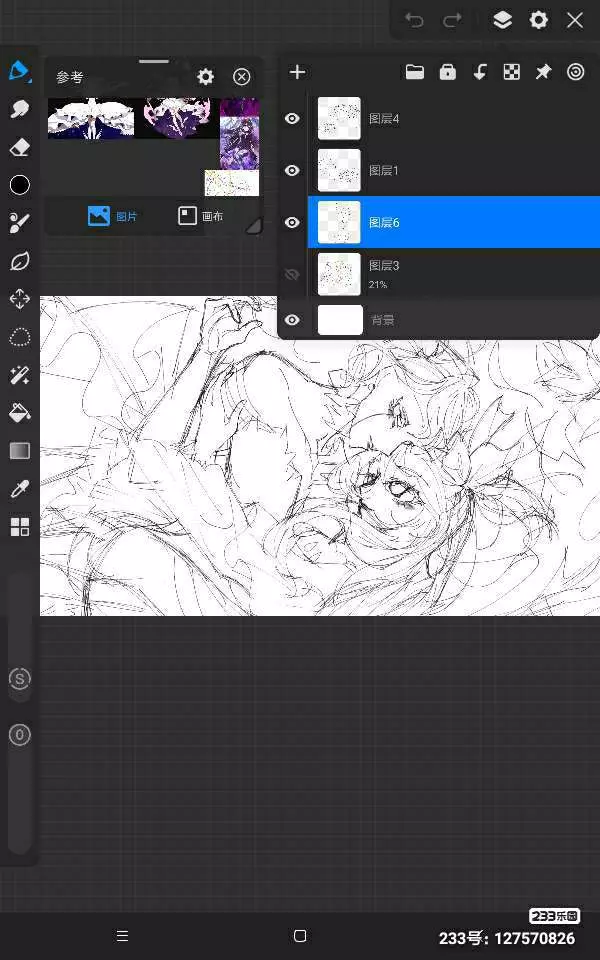Create a layer group folder
The height and width of the screenshot is (960, 600).
414,72
